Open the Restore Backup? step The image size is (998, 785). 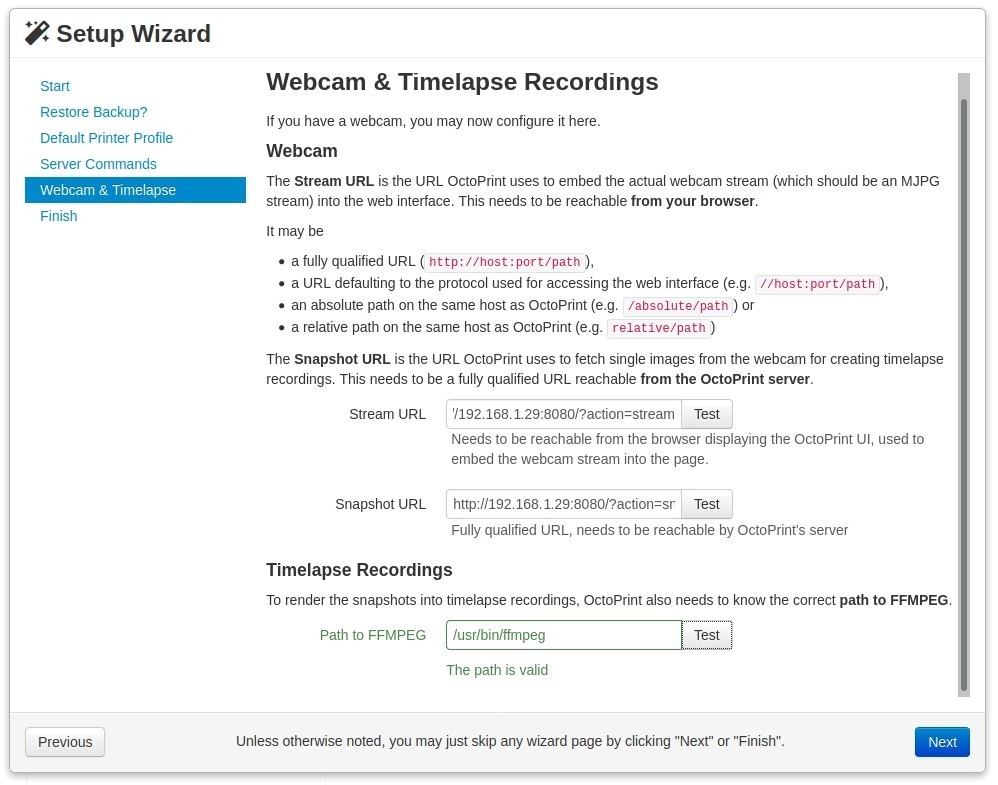click(x=93, y=112)
